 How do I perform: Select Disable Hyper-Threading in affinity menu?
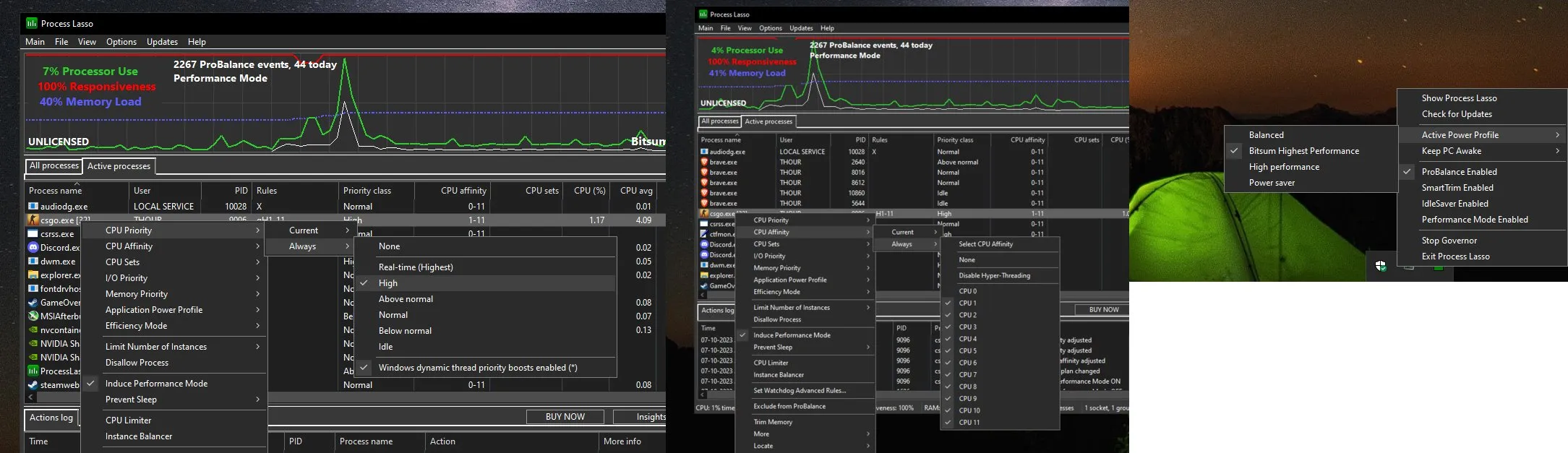pyautogui.click(x=1000, y=275)
